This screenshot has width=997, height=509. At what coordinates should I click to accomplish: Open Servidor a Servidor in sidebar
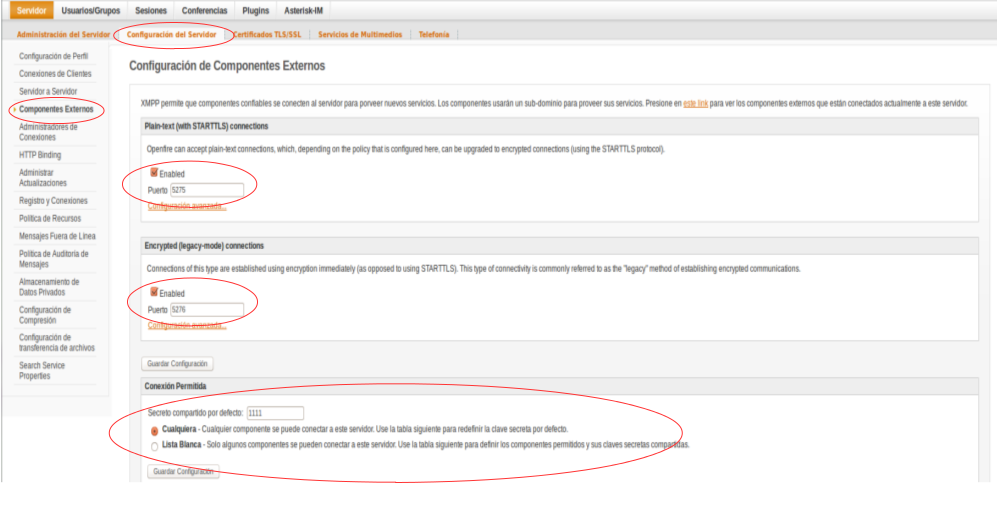pos(48,92)
